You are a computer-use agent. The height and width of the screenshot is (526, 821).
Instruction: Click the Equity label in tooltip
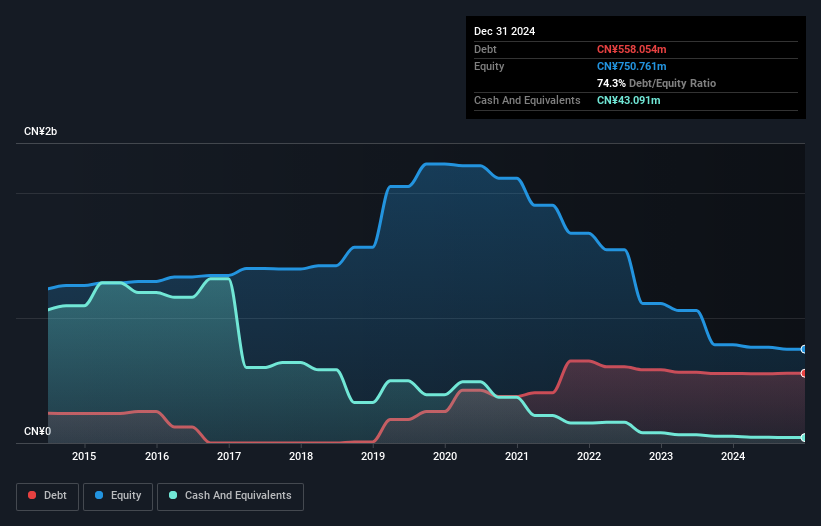pyautogui.click(x=489, y=66)
